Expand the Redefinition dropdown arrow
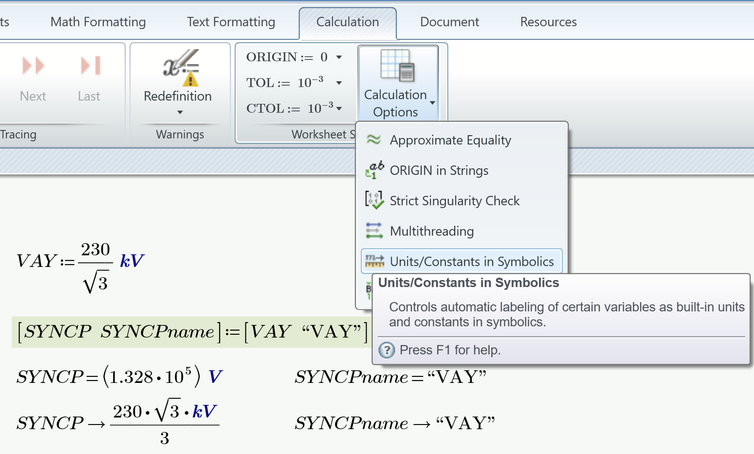The width and height of the screenshot is (754, 454). click(x=180, y=112)
